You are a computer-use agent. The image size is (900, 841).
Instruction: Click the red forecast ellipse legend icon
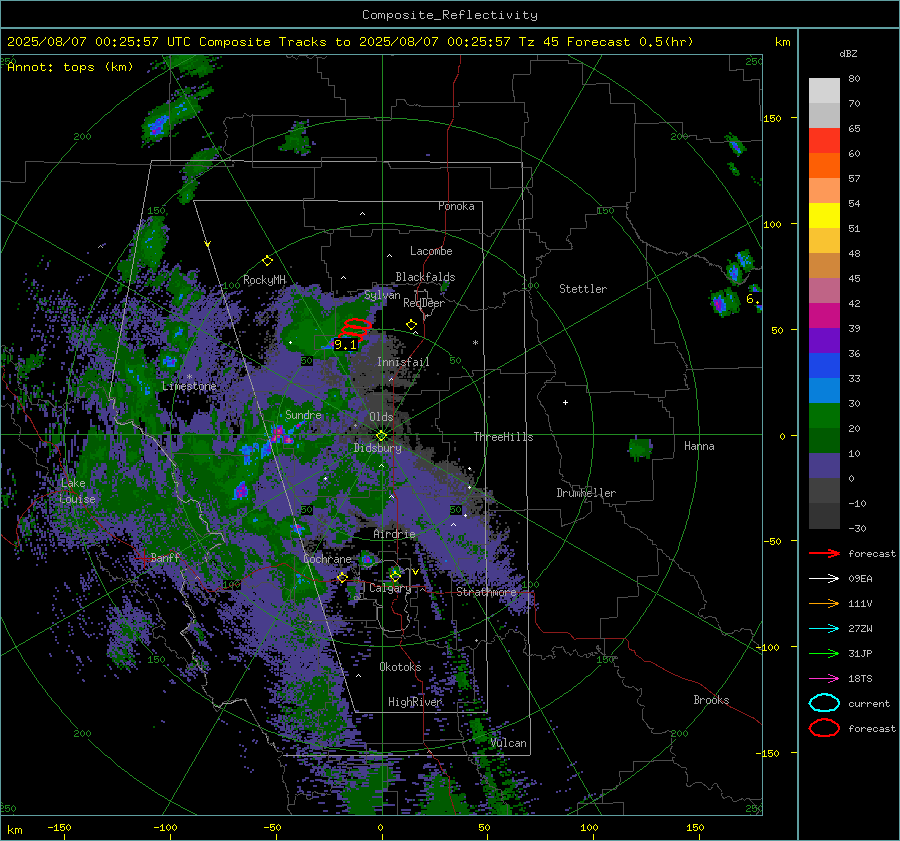[824, 728]
